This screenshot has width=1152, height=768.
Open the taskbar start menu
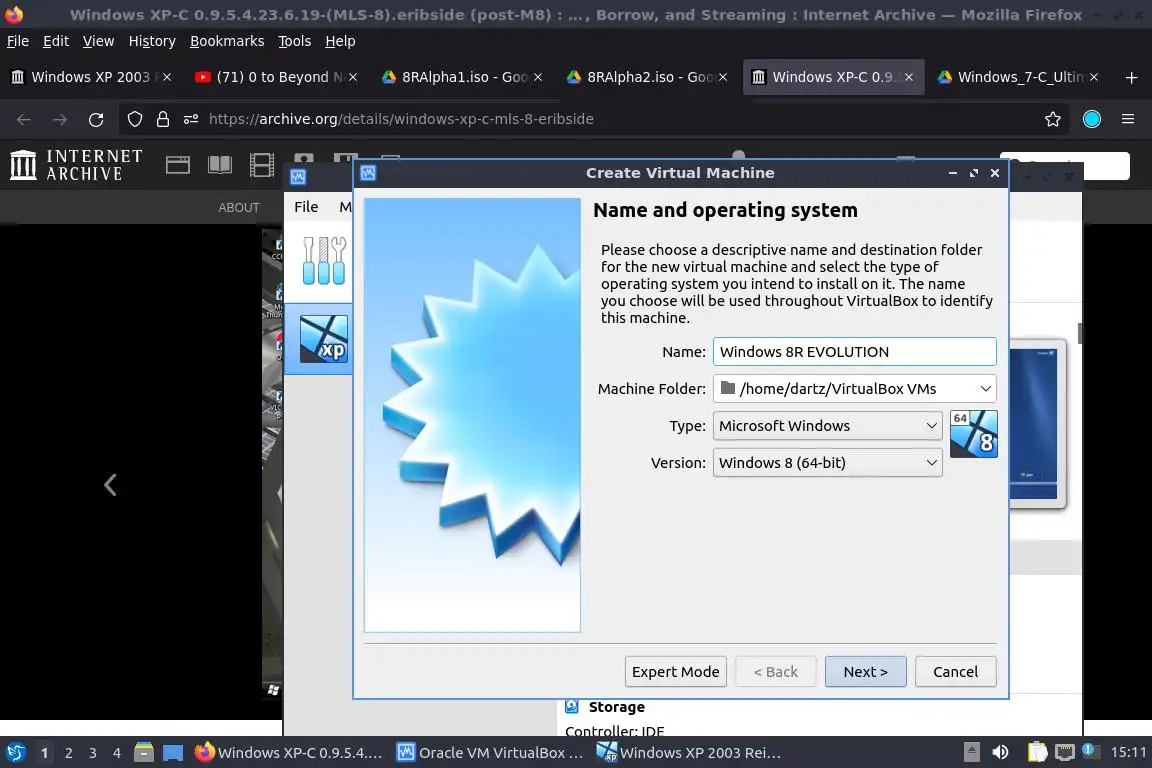click(x=15, y=753)
